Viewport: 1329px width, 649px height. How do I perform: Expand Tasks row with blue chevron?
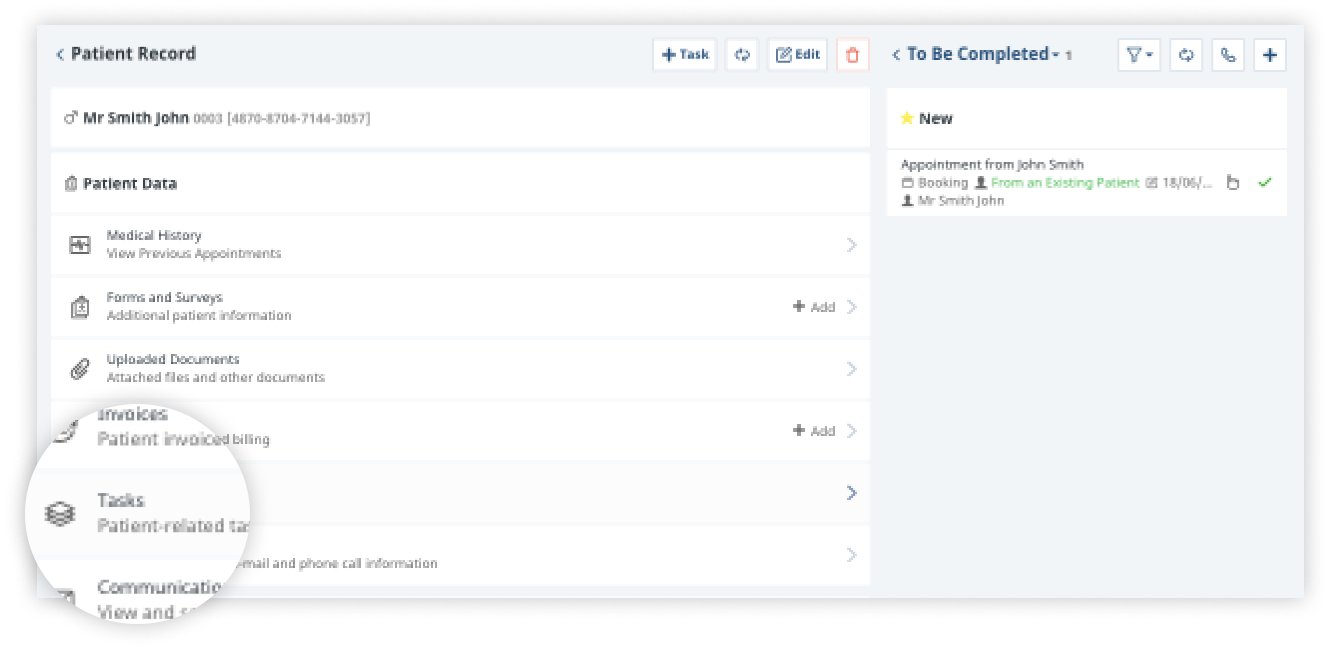pos(851,493)
